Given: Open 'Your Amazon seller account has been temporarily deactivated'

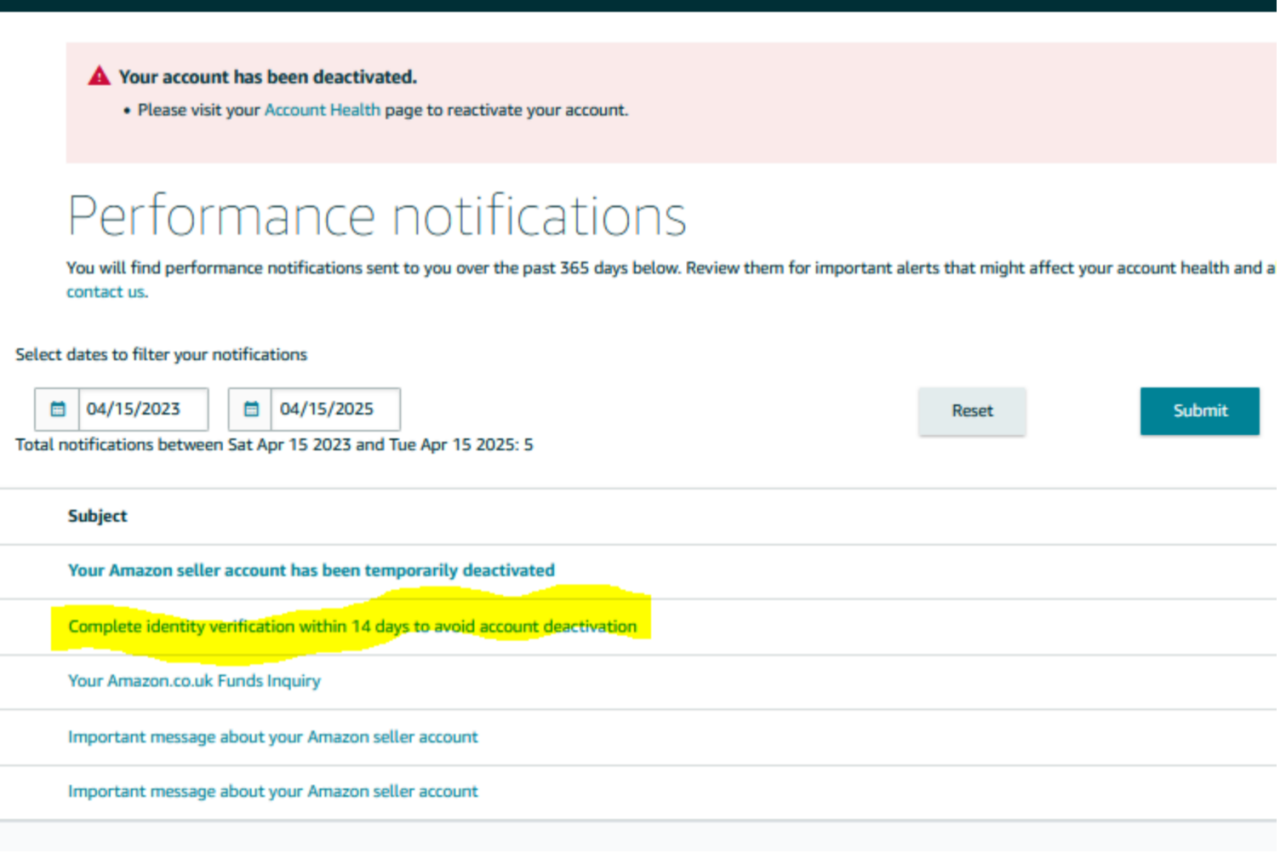Looking at the screenshot, I should [311, 571].
